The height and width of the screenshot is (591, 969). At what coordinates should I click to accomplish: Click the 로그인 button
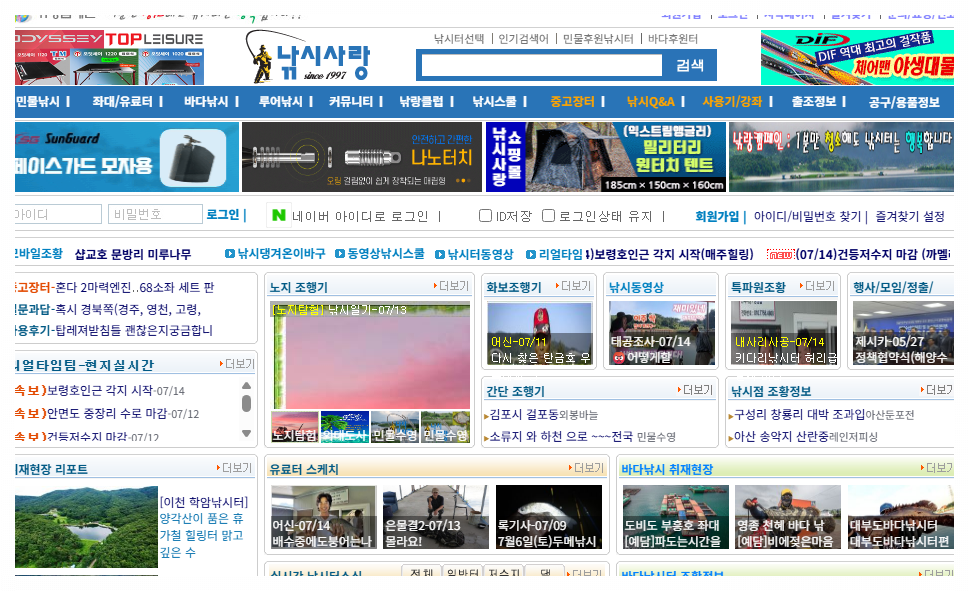coord(220,214)
